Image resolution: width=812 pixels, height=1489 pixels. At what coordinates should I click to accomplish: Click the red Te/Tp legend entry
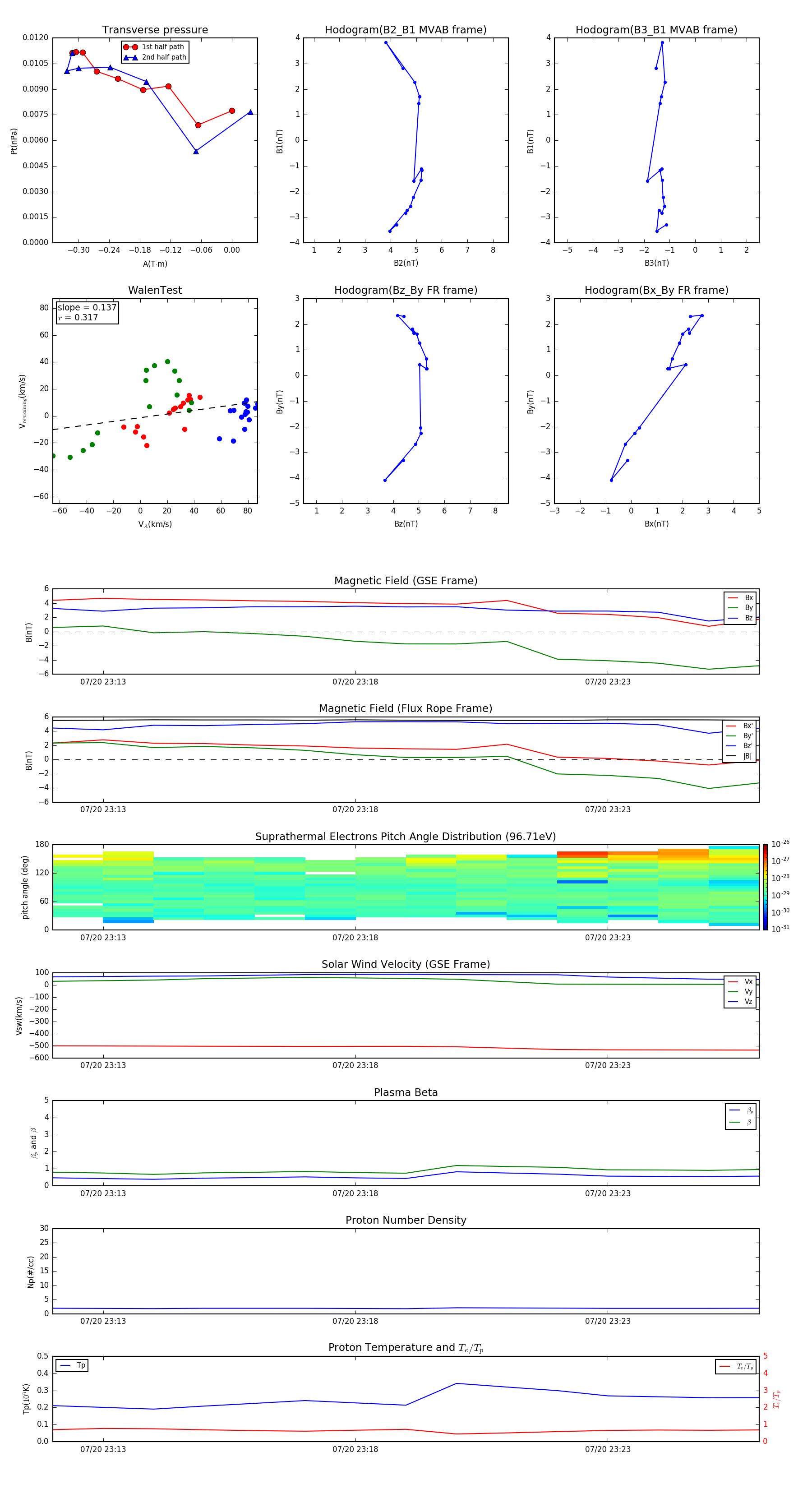click(736, 1366)
